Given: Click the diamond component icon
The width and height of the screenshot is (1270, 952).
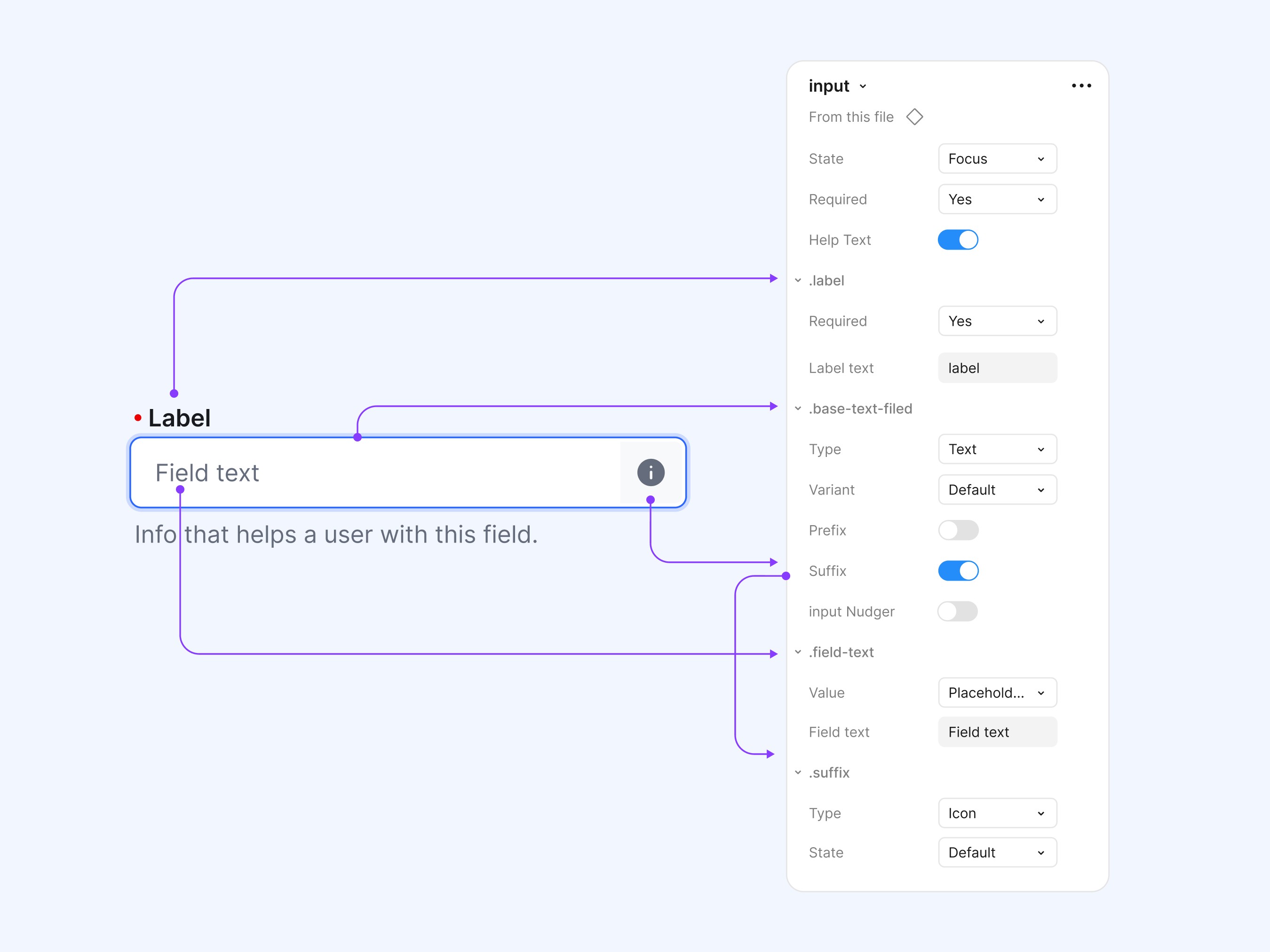Looking at the screenshot, I should (914, 117).
